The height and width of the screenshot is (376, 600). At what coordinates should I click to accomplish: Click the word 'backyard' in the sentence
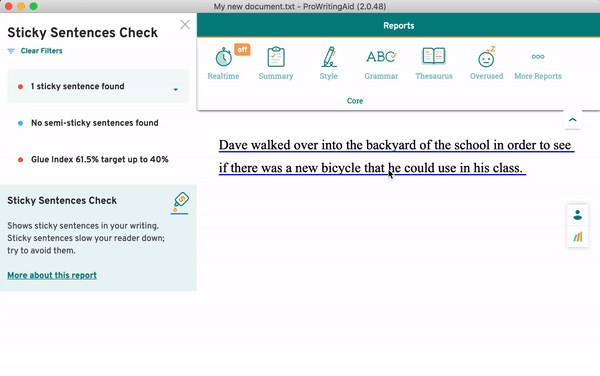tap(390, 145)
